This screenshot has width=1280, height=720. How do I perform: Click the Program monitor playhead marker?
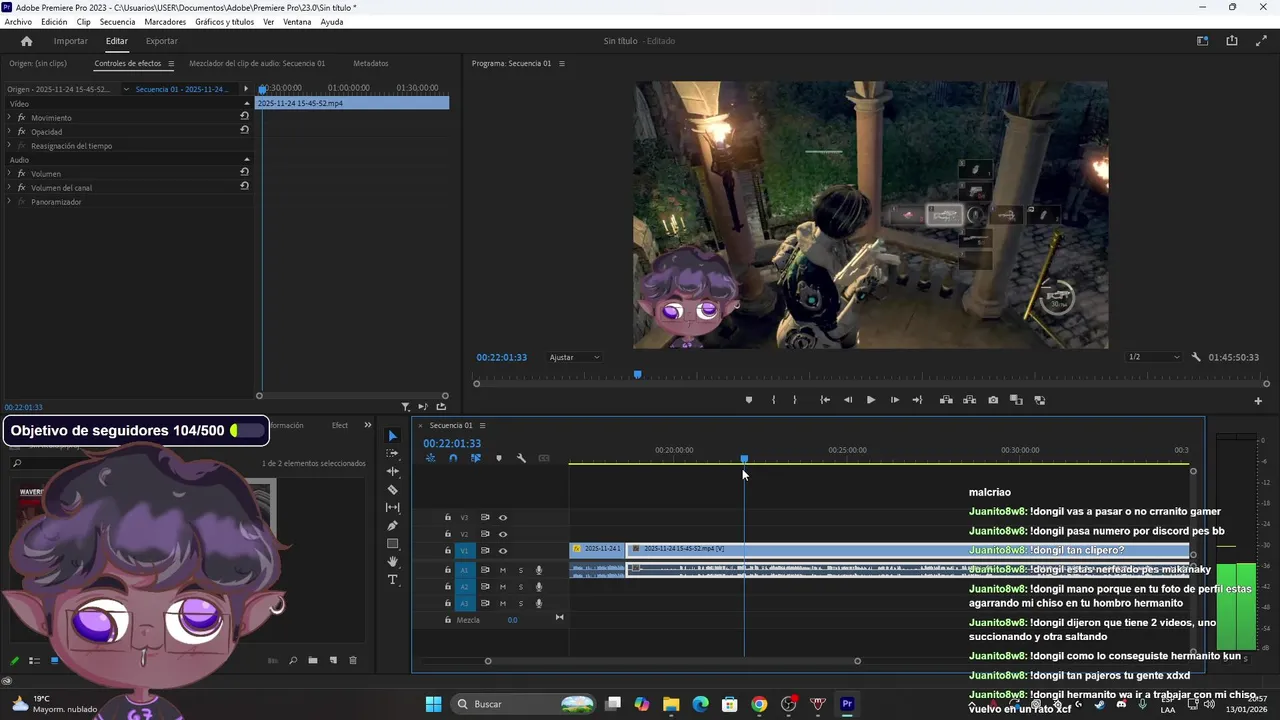pyautogui.click(x=637, y=375)
